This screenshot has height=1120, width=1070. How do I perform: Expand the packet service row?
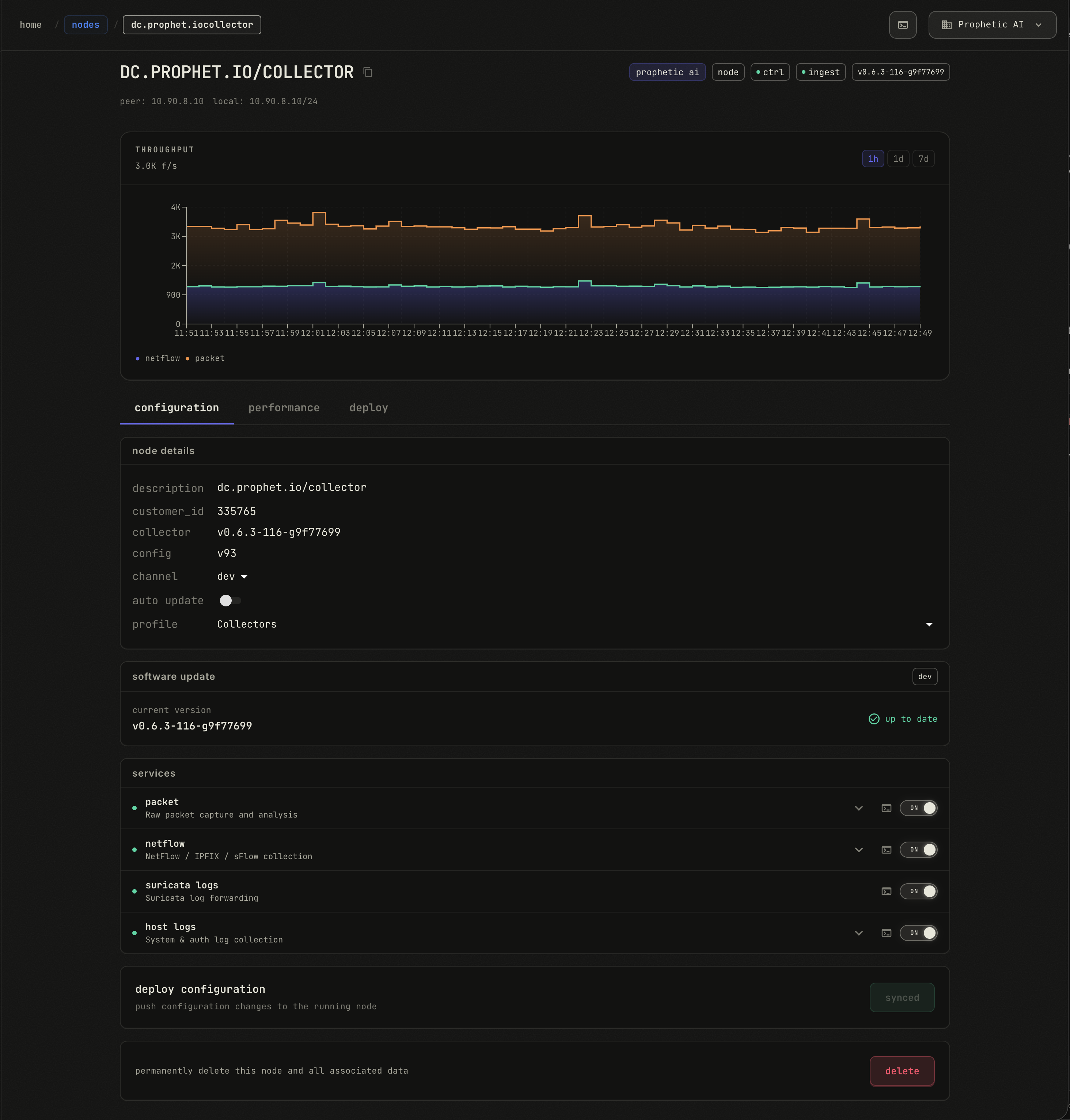(x=858, y=808)
